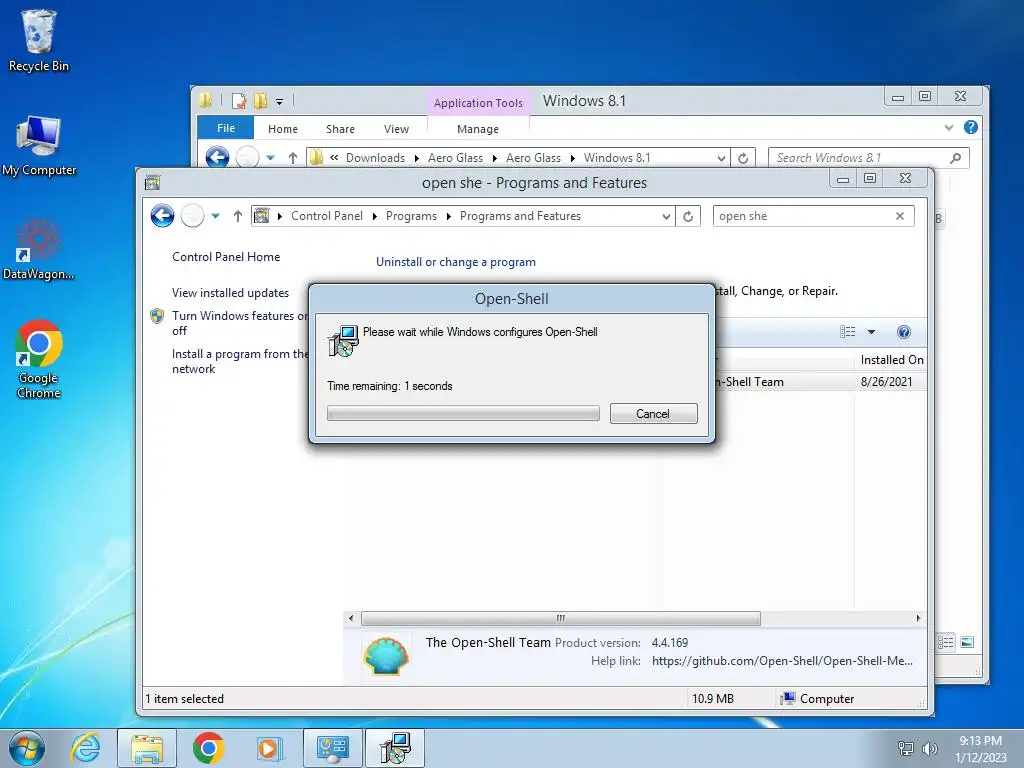Expand the Programs and Features address dropdown

666,216
